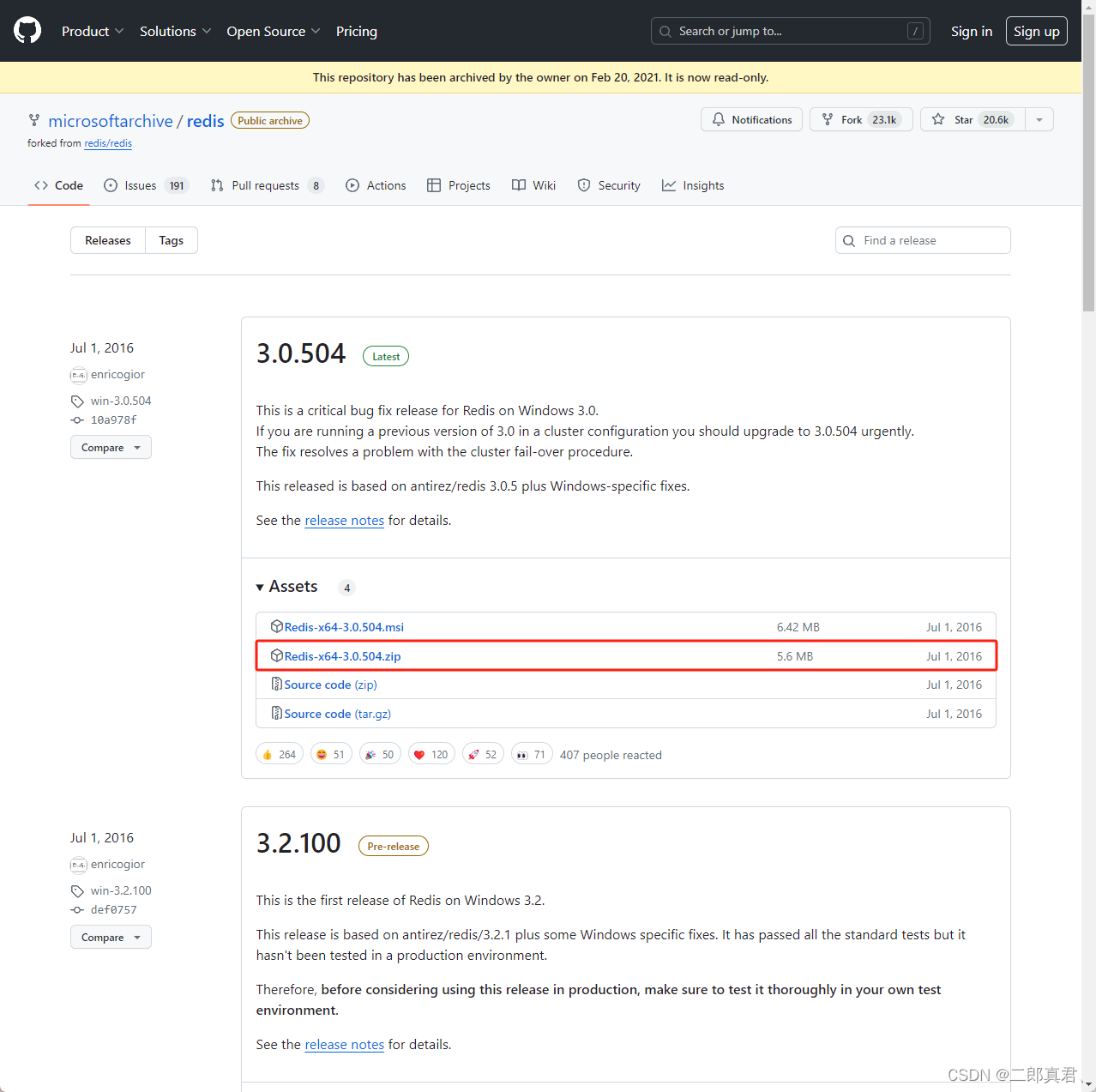1096x1092 pixels.
Task: Open the Insights tab
Action: (693, 185)
